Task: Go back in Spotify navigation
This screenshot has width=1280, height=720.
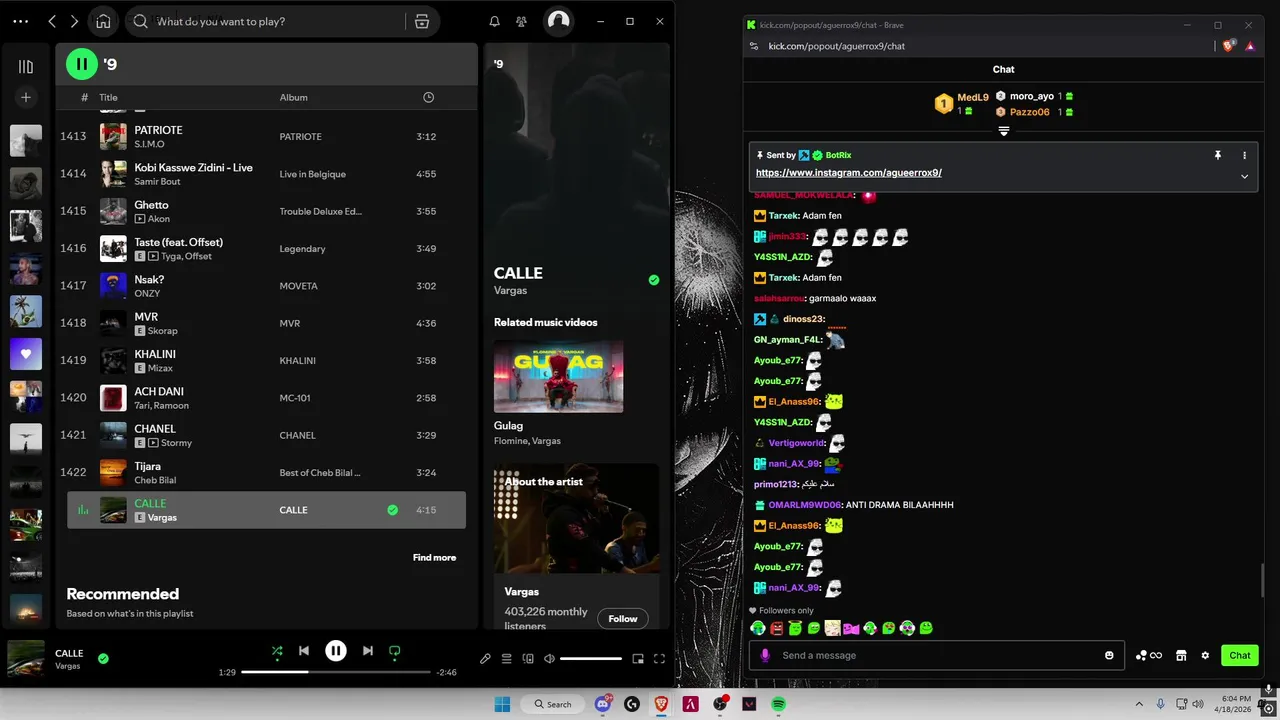Action: [52, 21]
